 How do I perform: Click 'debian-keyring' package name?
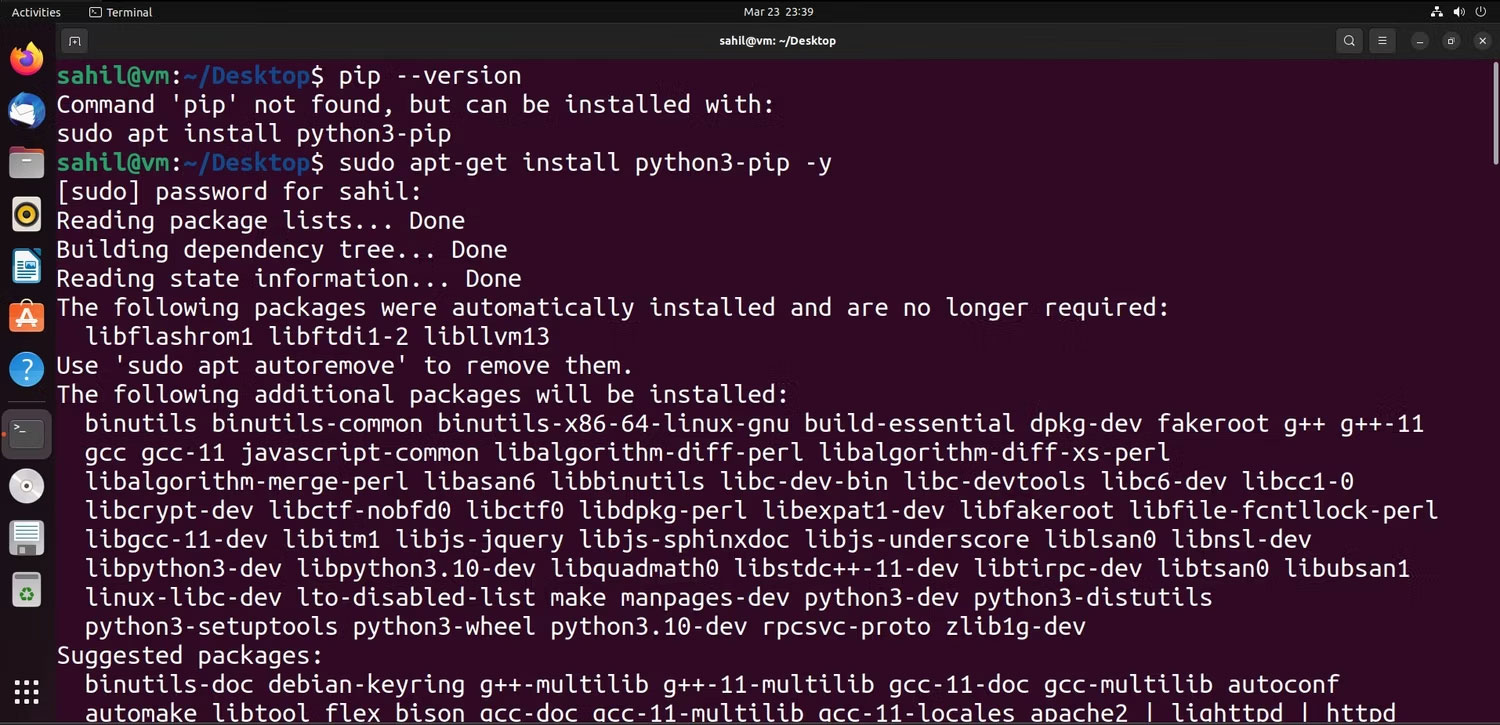(367, 685)
